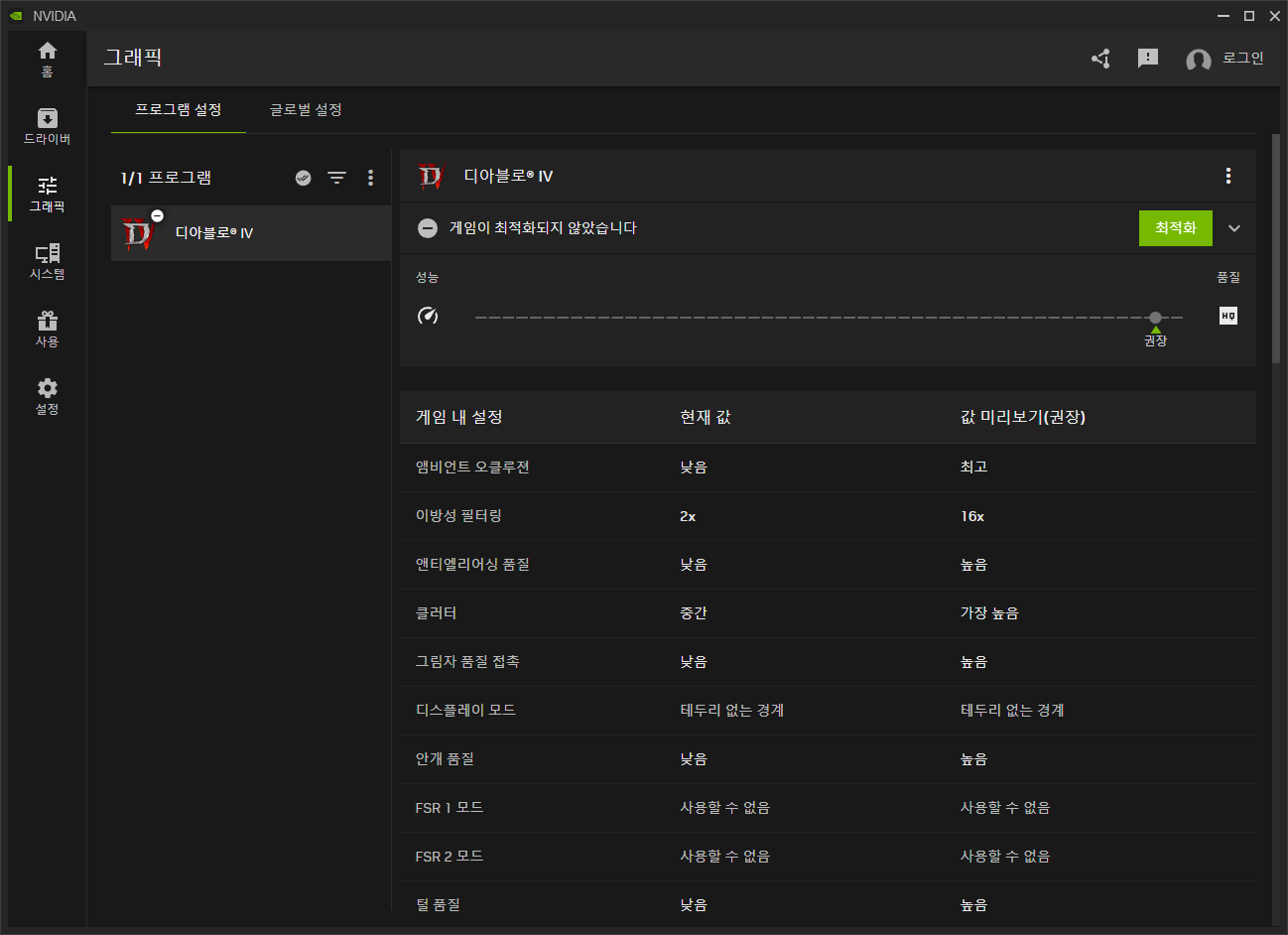The image size is (1288, 935).
Task: Click 16x recommended value for 이방성 필터링
Action: coord(972,516)
